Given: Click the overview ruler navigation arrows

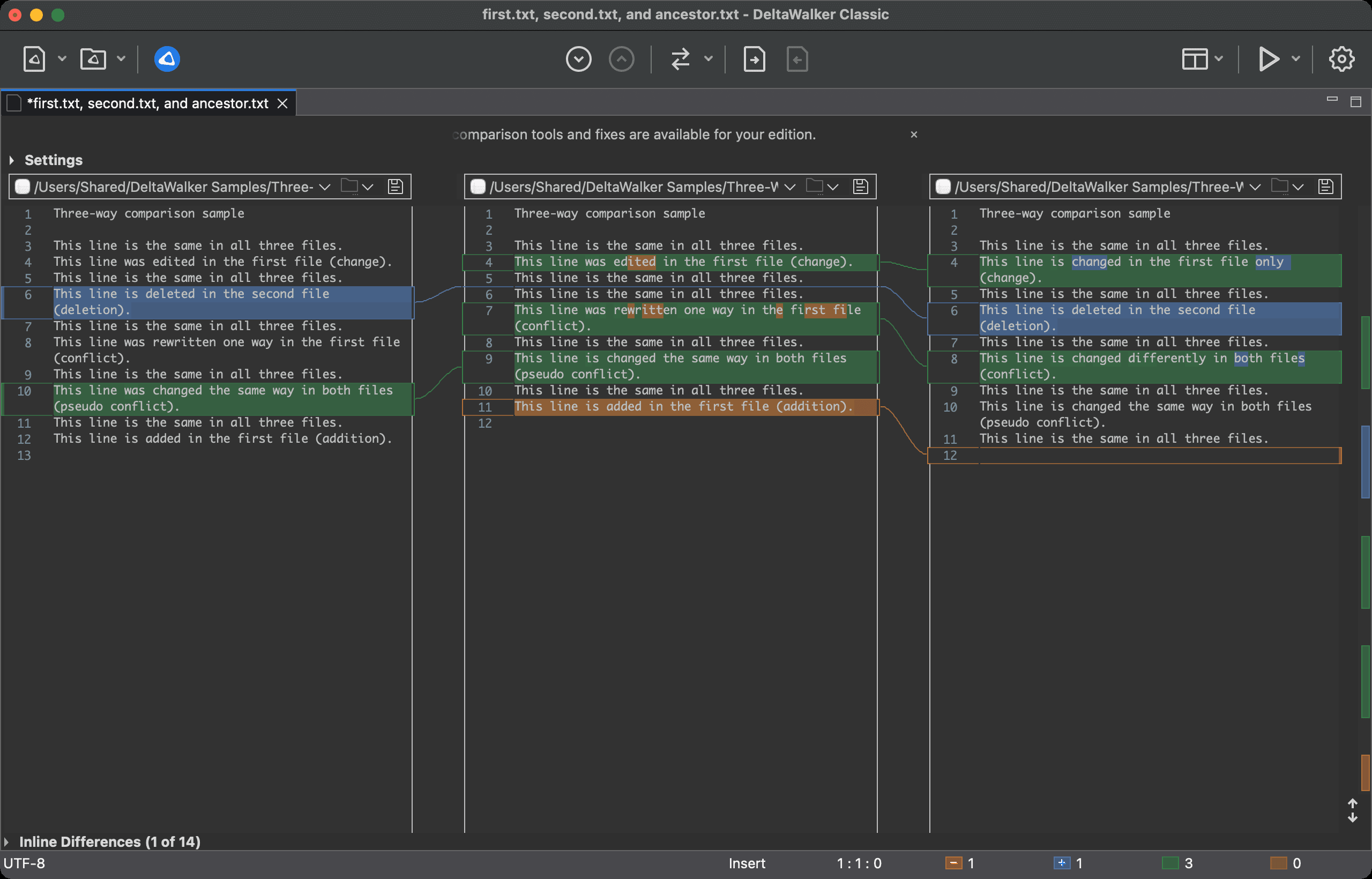Looking at the screenshot, I should tap(1352, 810).
